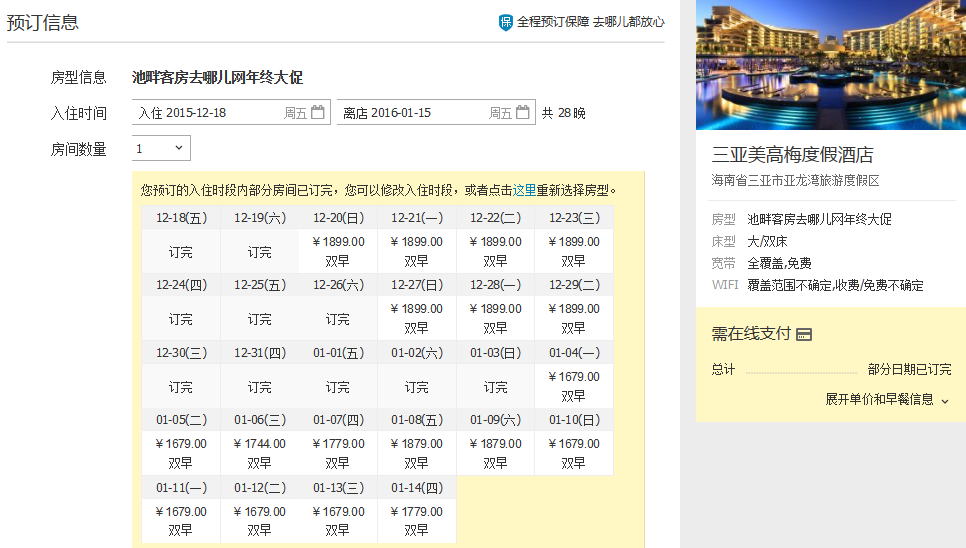
Task: Expand unit price and breakfast info
Action: [x=879, y=399]
